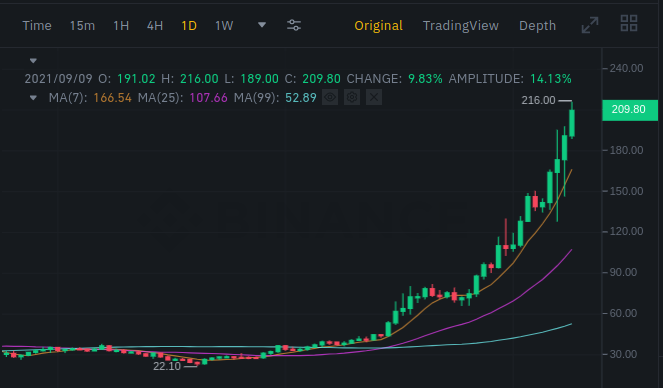The width and height of the screenshot is (663, 388).
Task: Click the 240.00 price axis label
Action: [x=626, y=68]
